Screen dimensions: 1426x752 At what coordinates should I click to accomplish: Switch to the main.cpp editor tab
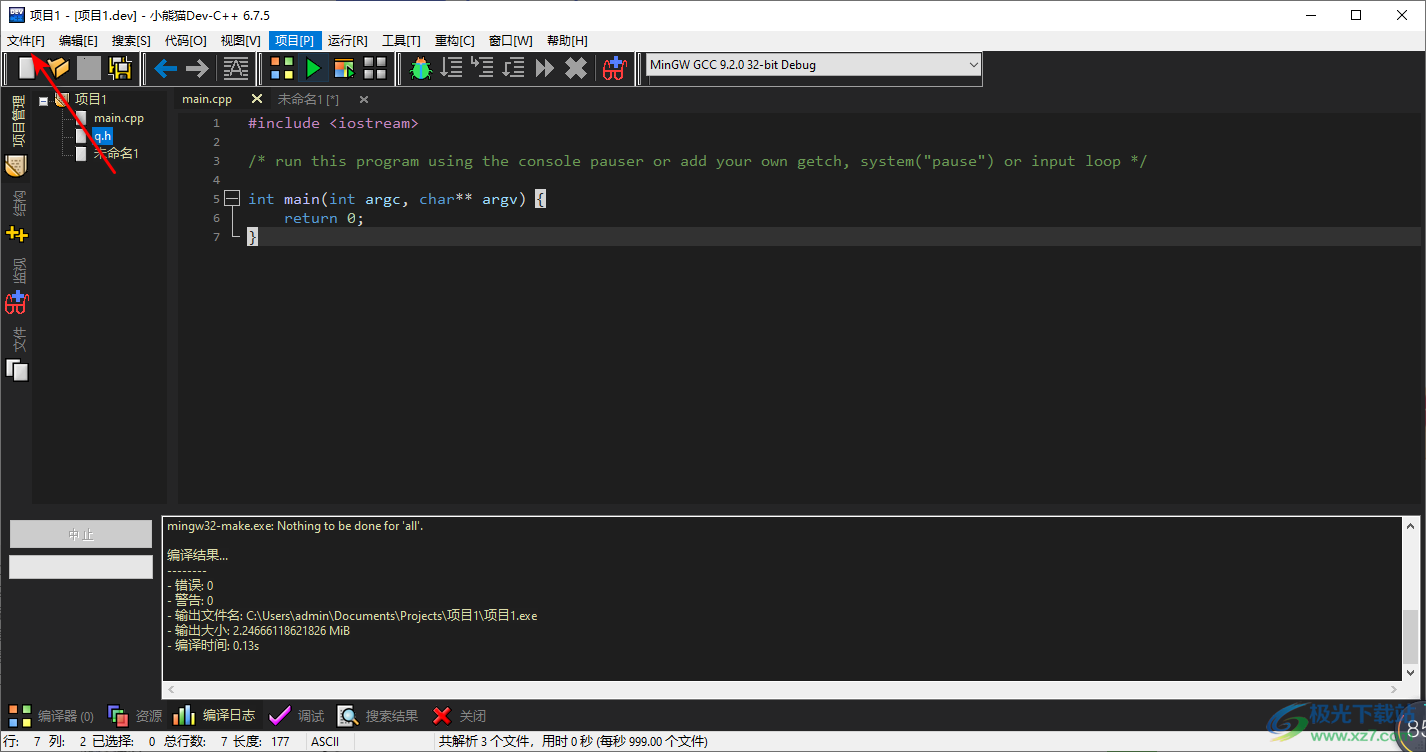point(207,99)
